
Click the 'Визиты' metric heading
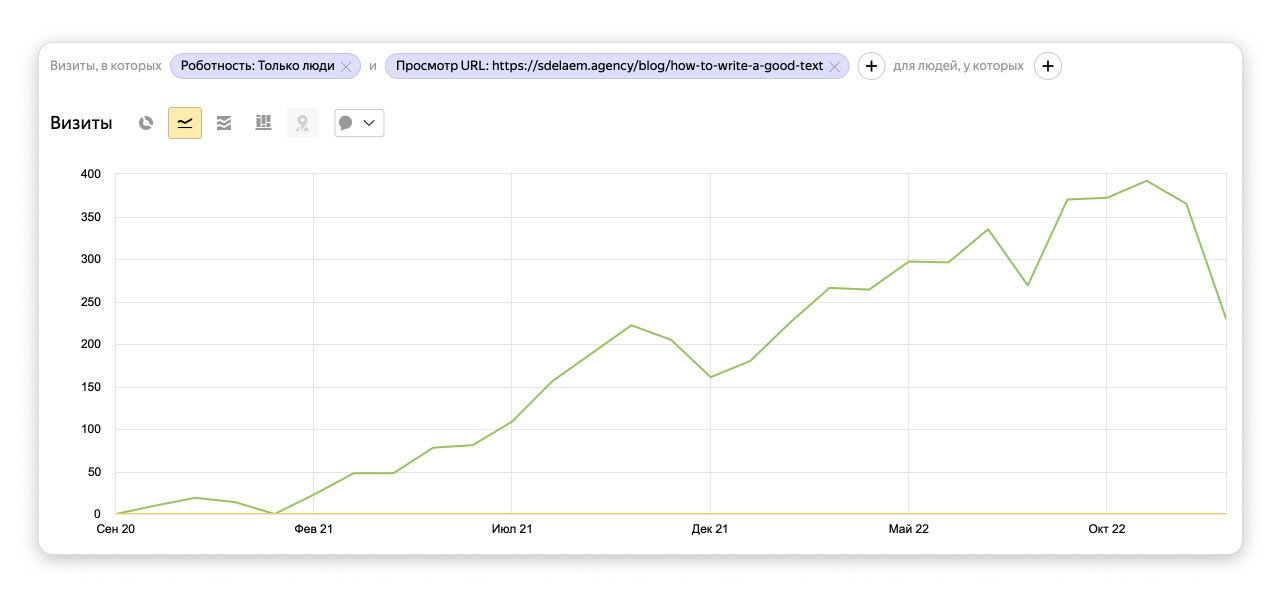pyautogui.click(x=81, y=123)
